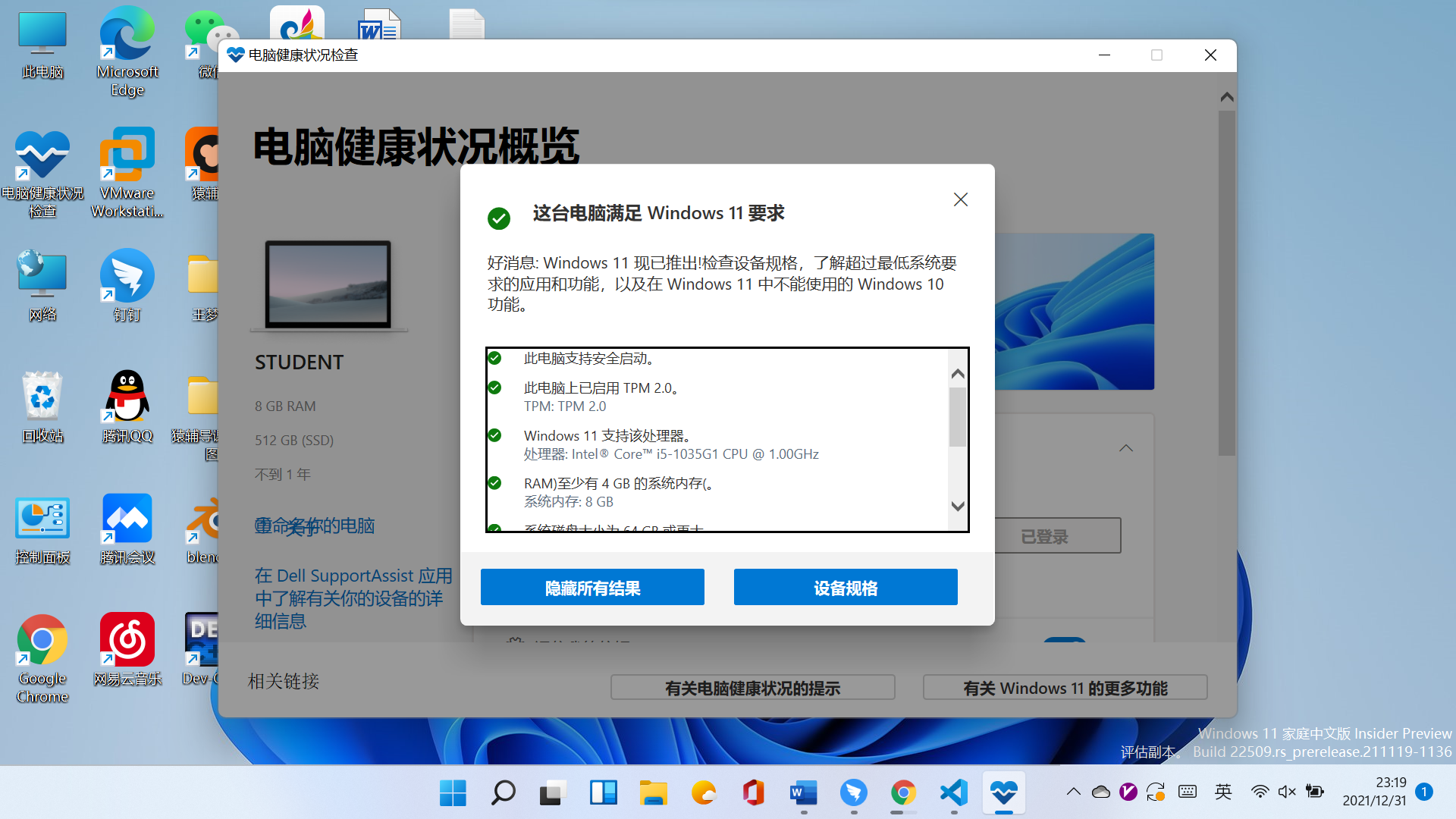The width and height of the screenshot is (1456, 819).
Task: Open the 电脑健康状况检查 desktop shortcut
Action: pos(42,174)
